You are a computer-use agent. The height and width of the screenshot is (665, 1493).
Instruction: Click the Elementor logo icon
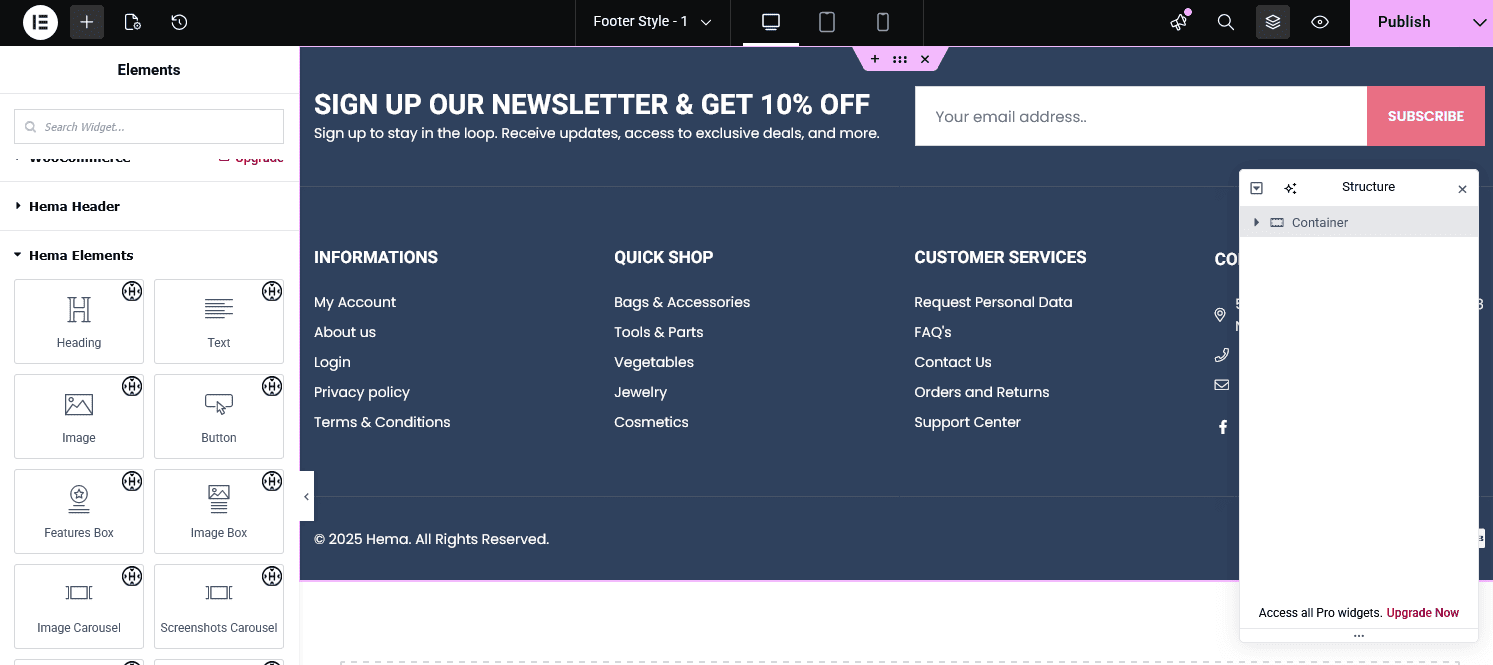pyautogui.click(x=40, y=22)
